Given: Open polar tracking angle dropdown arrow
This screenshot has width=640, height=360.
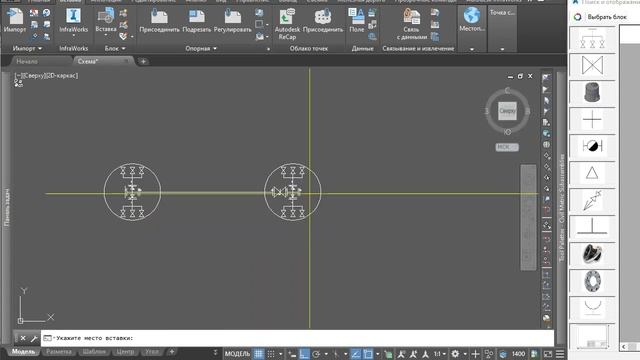Looking at the screenshot, I should [326, 354].
